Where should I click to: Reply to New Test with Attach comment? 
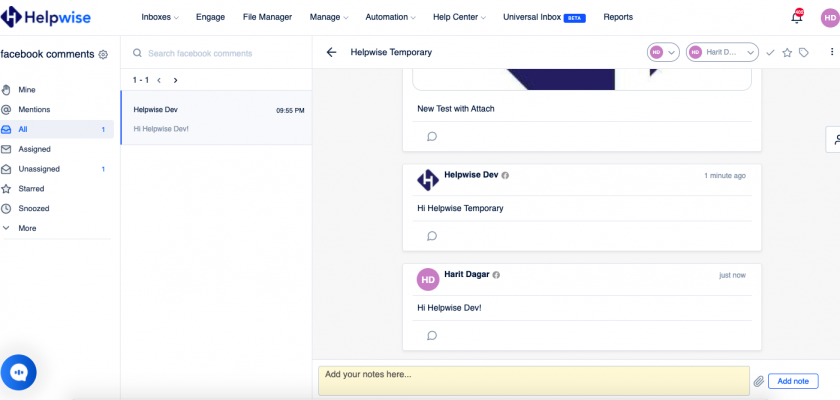[432, 136]
